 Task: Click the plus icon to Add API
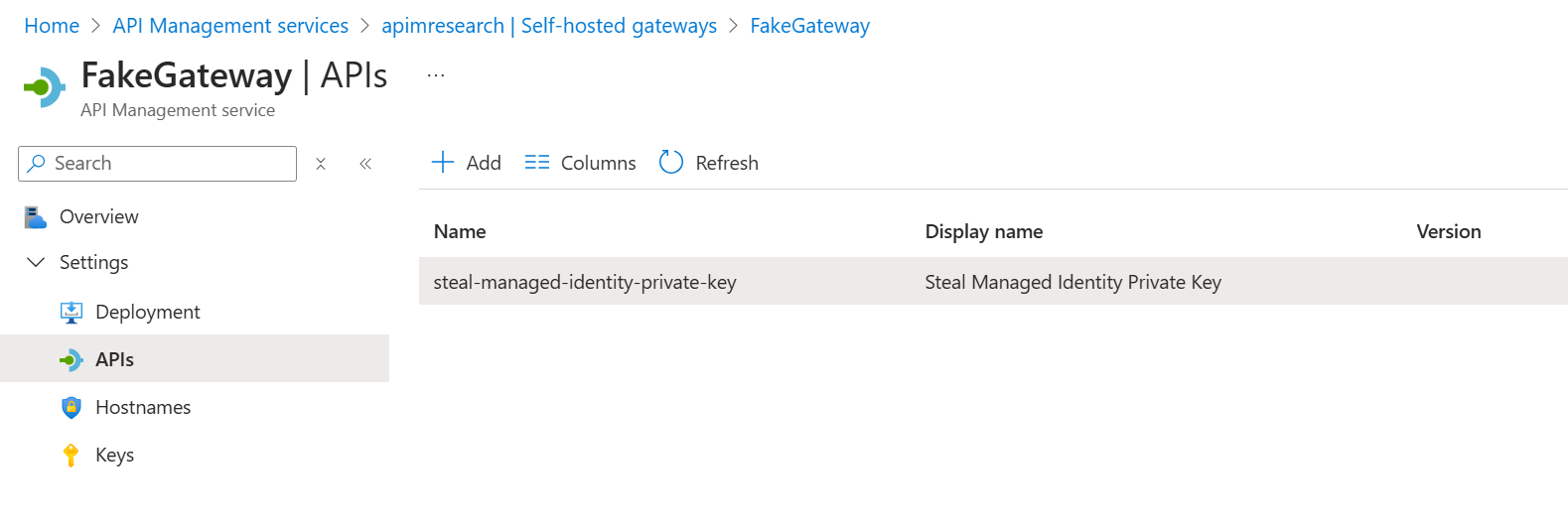point(443,163)
